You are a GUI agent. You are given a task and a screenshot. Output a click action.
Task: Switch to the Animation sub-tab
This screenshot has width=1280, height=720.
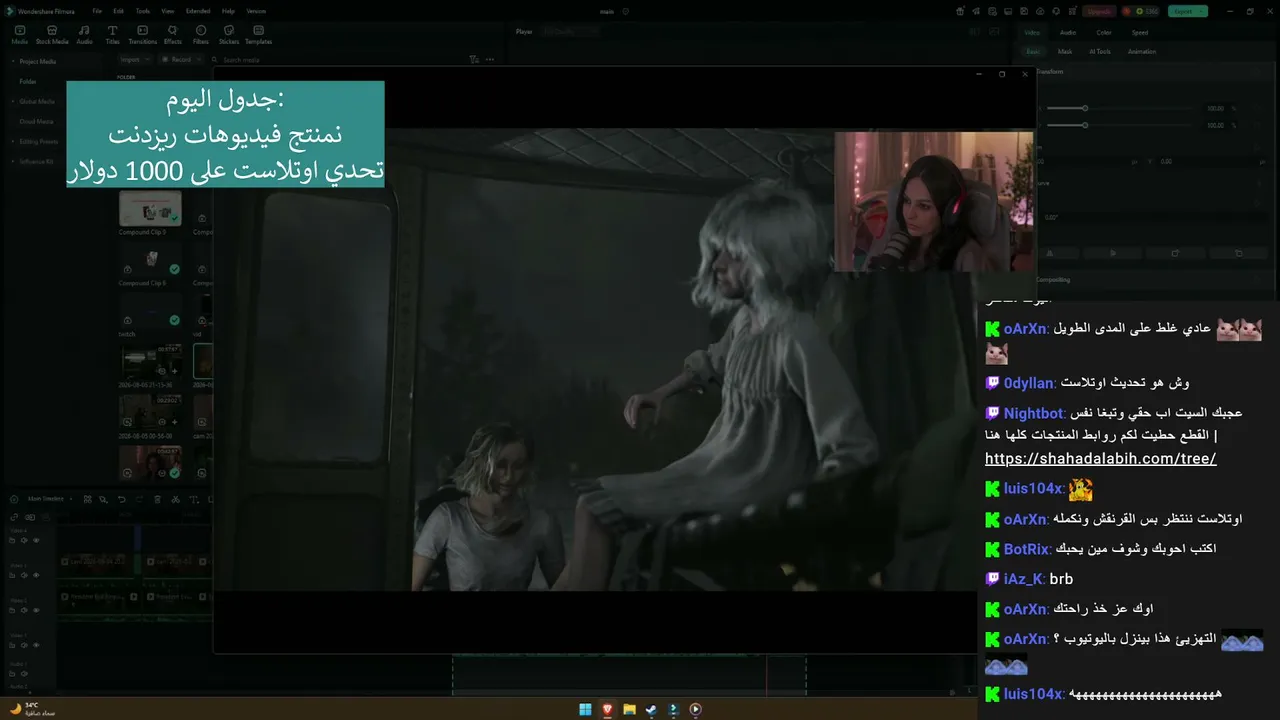tap(1142, 51)
